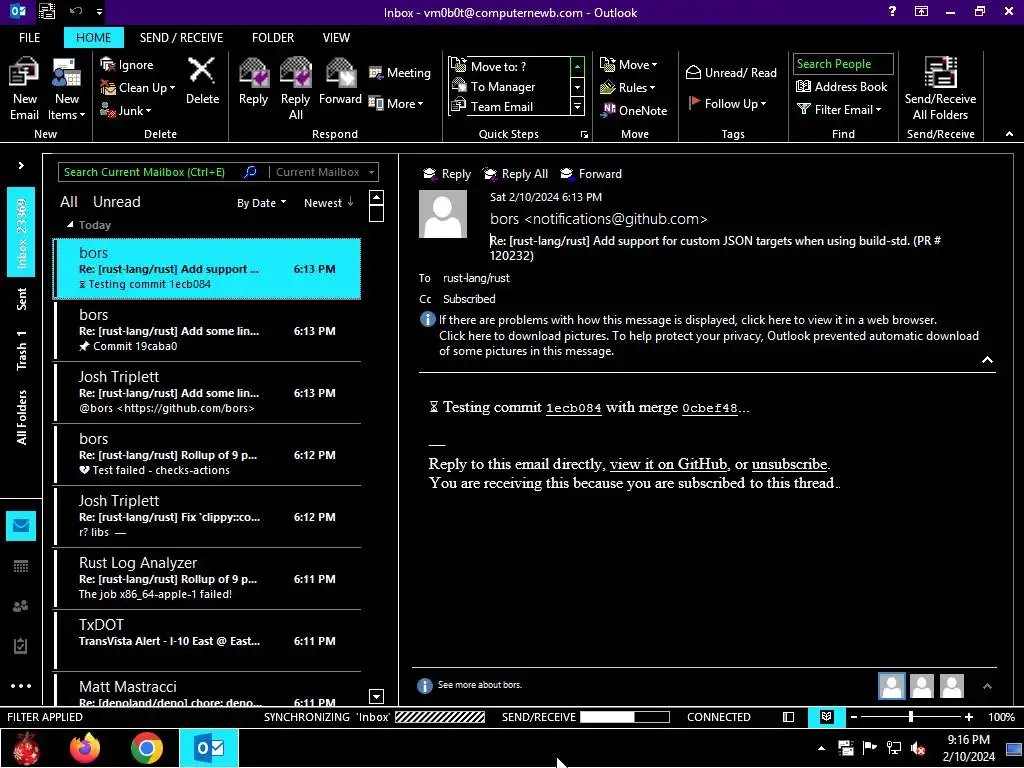This screenshot has width=1024, height=768.
Task: Collapse the Today group in the message list
Action: coord(70,225)
